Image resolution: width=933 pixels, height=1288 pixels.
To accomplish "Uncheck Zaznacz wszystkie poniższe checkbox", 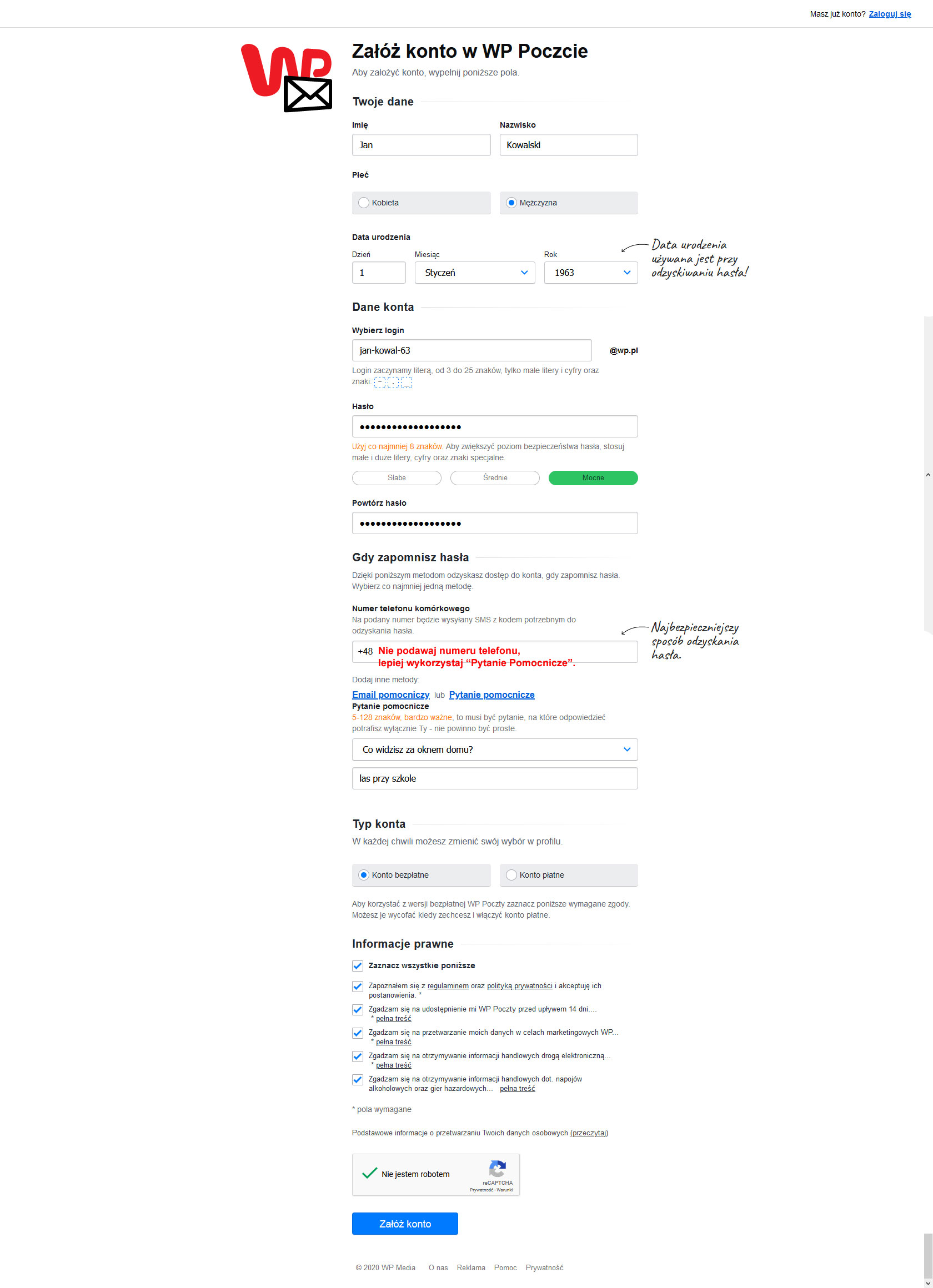I will [x=358, y=965].
